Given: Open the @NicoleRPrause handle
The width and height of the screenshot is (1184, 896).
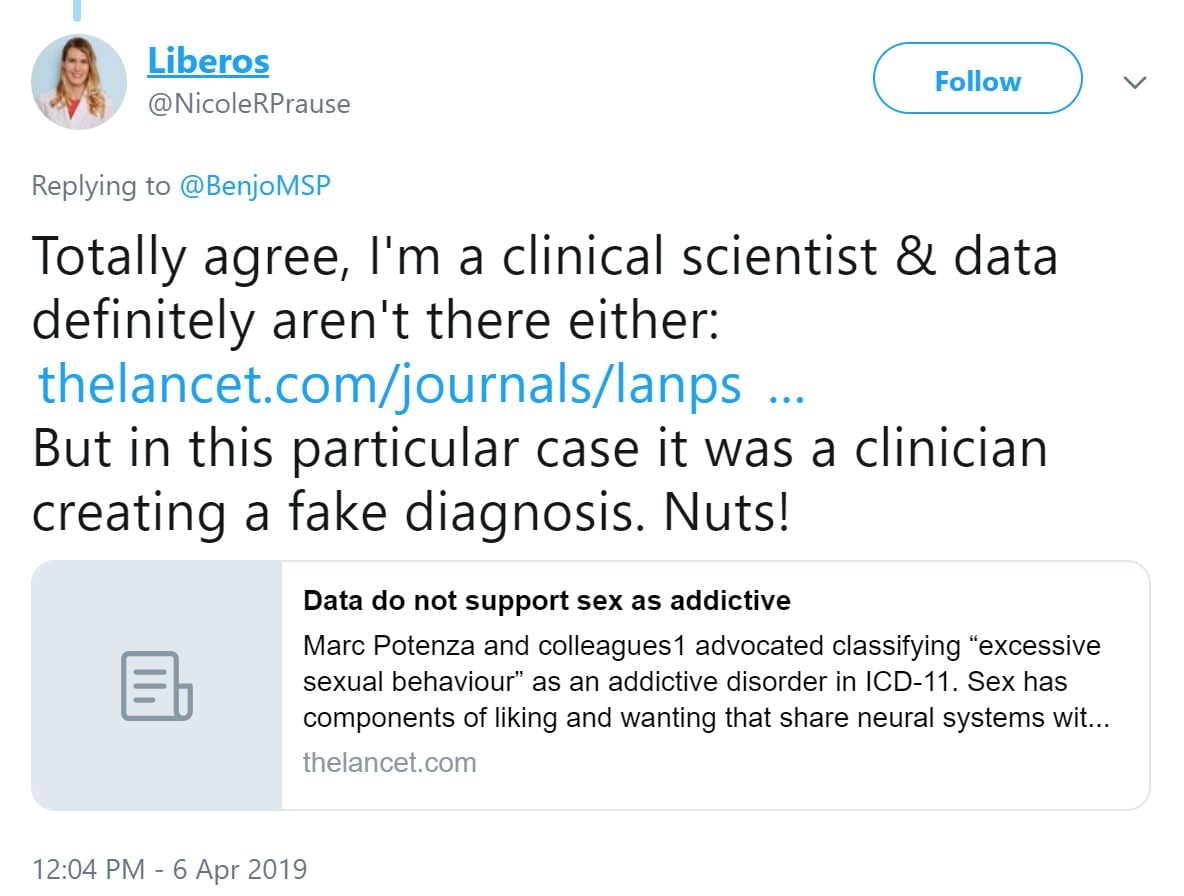Looking at the screenshot, I should point(249,104).
